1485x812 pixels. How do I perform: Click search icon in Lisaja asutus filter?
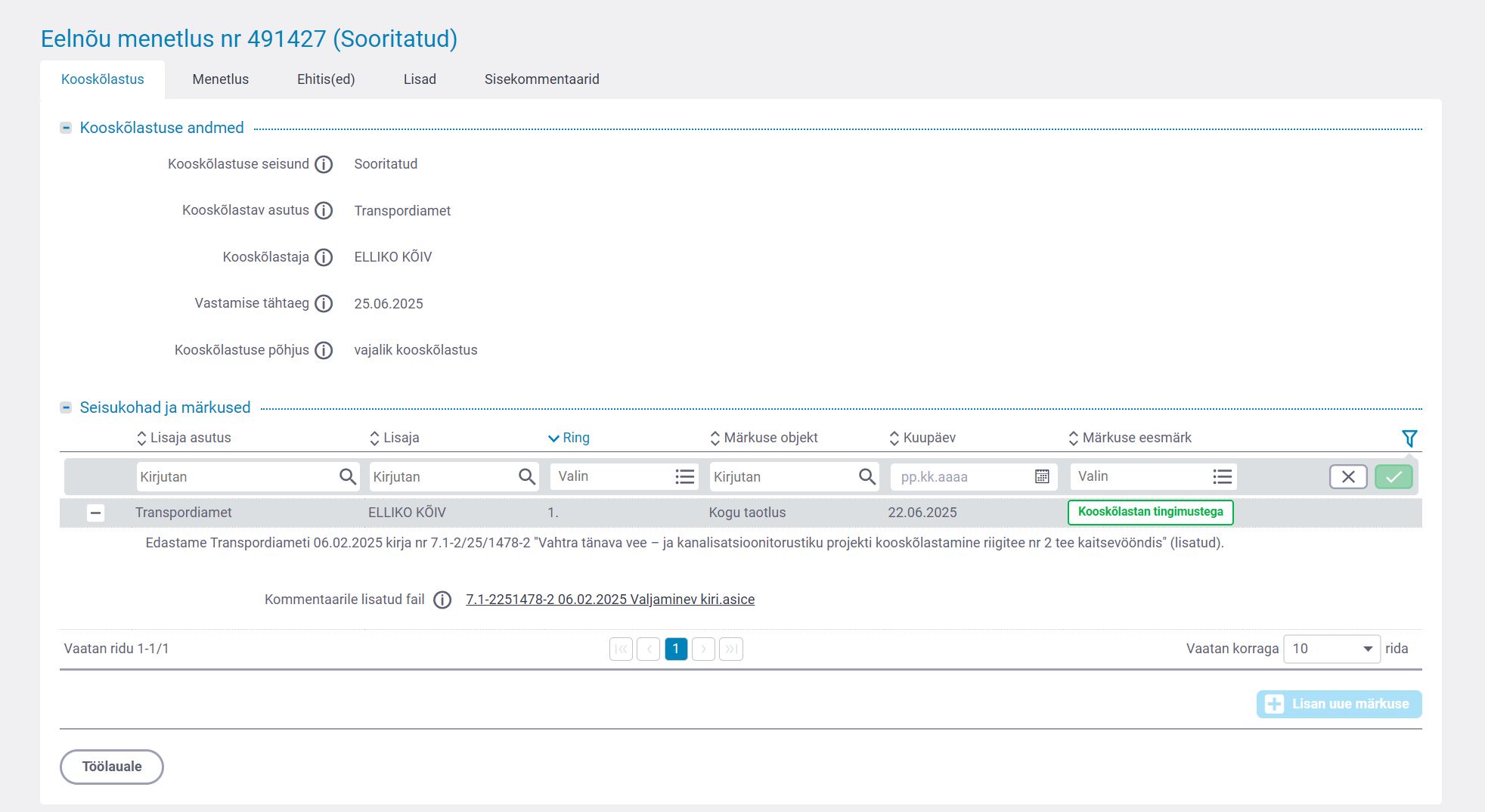[x=347, y=477]
